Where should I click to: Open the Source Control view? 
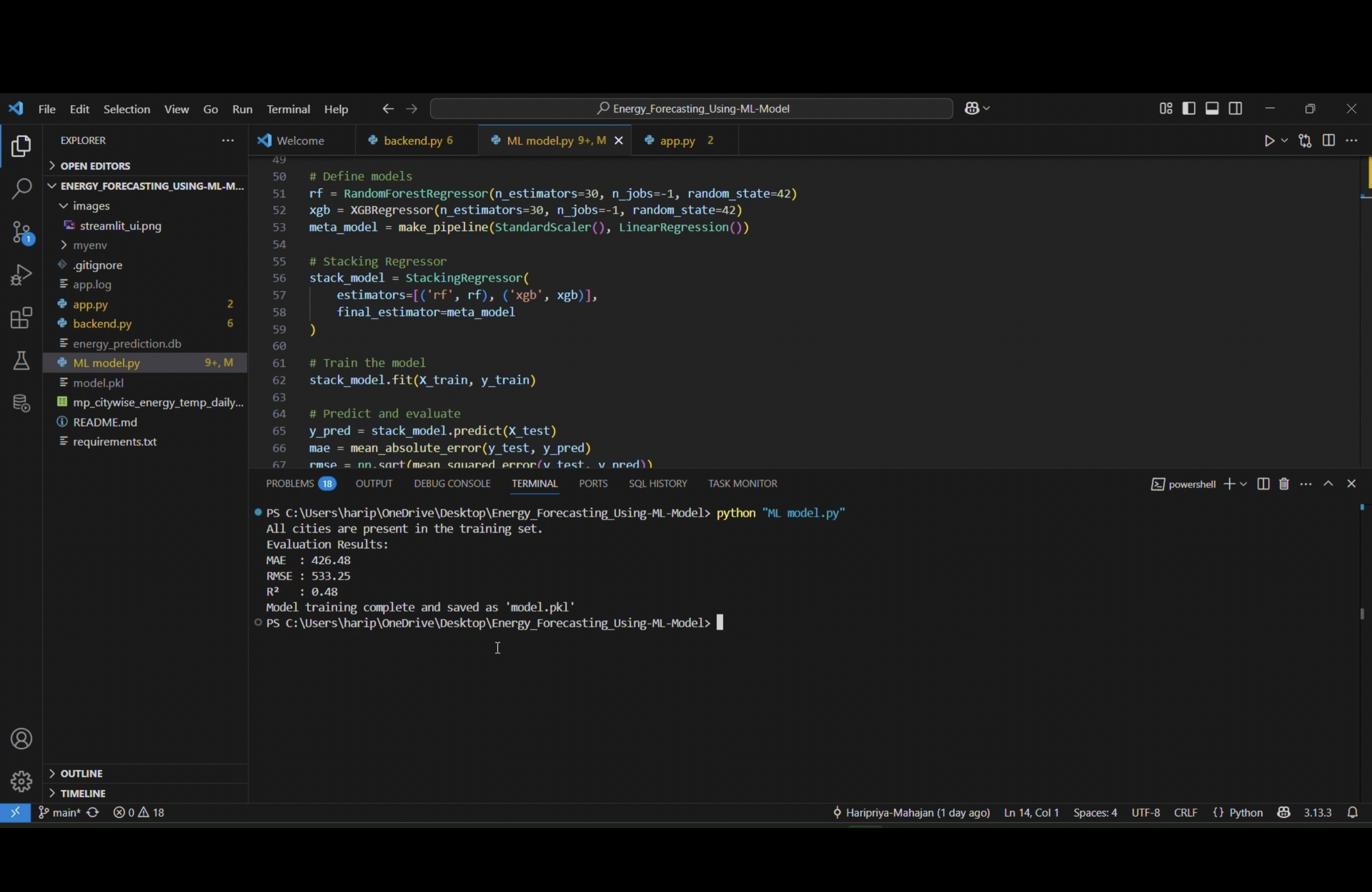(x=21, y=232)
